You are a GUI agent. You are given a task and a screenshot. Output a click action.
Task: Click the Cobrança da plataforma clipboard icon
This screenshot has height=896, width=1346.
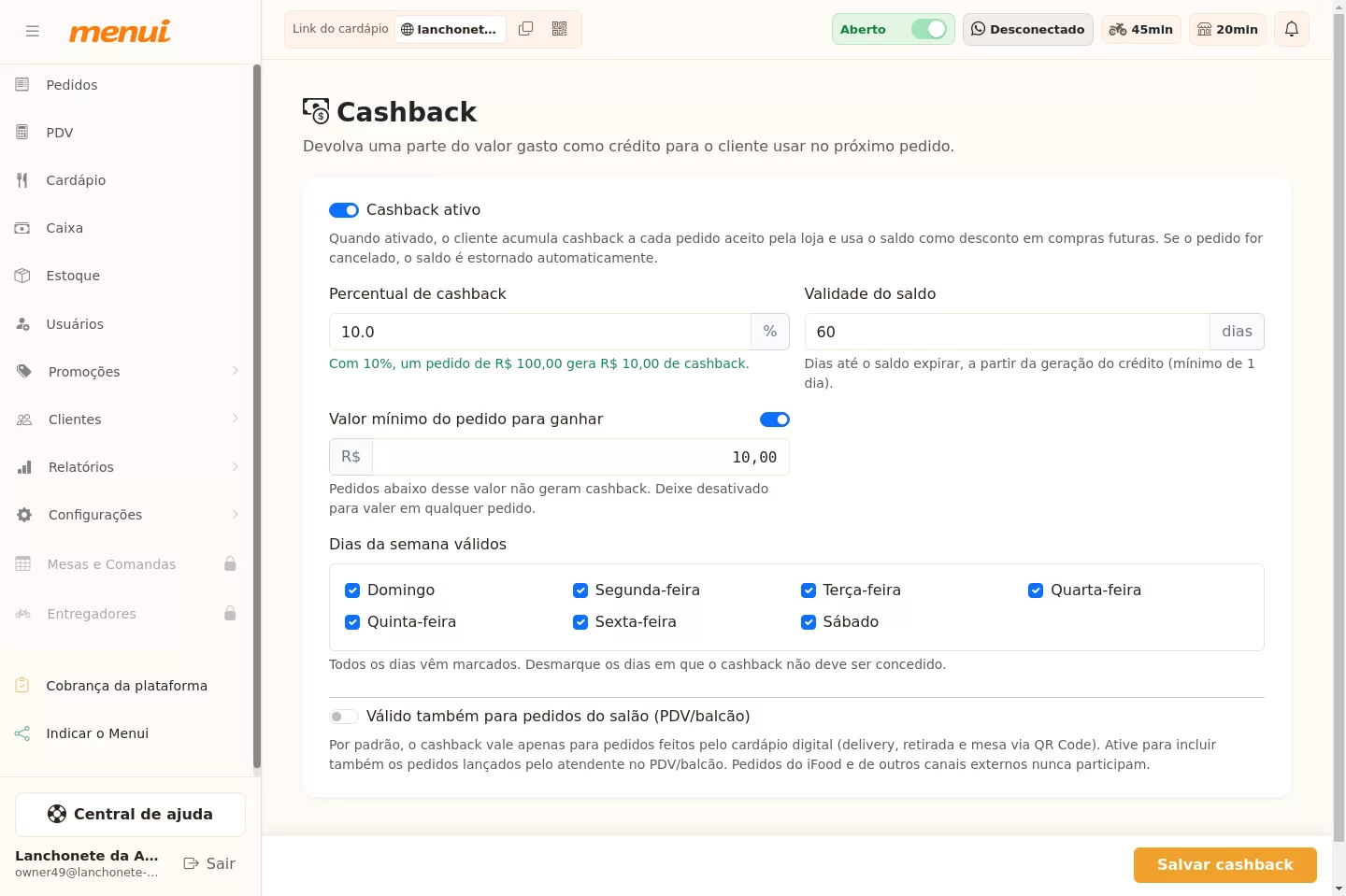[x=22, y=686]
